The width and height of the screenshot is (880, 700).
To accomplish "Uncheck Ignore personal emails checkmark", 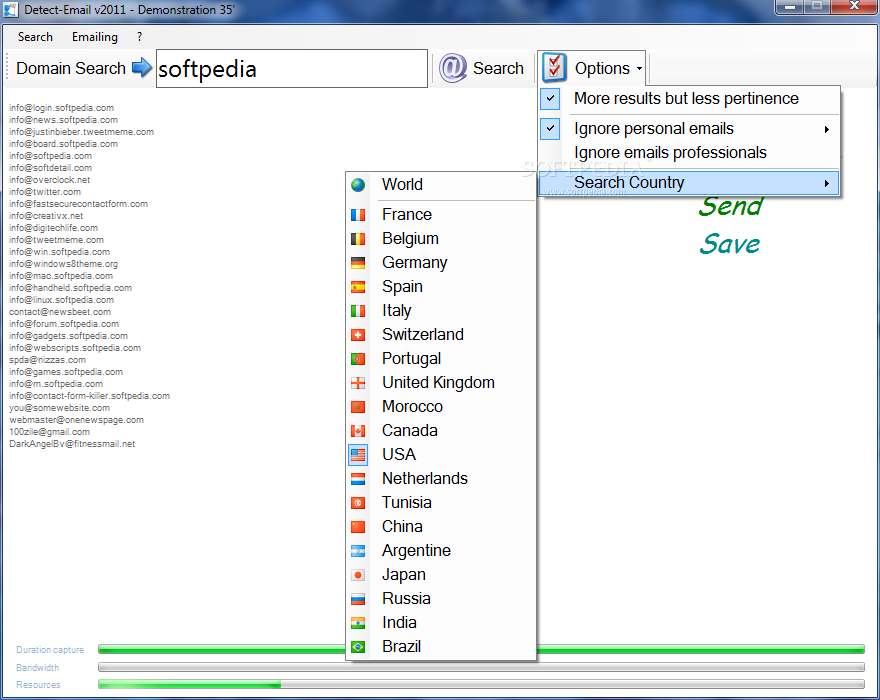I will click(551, 129).
